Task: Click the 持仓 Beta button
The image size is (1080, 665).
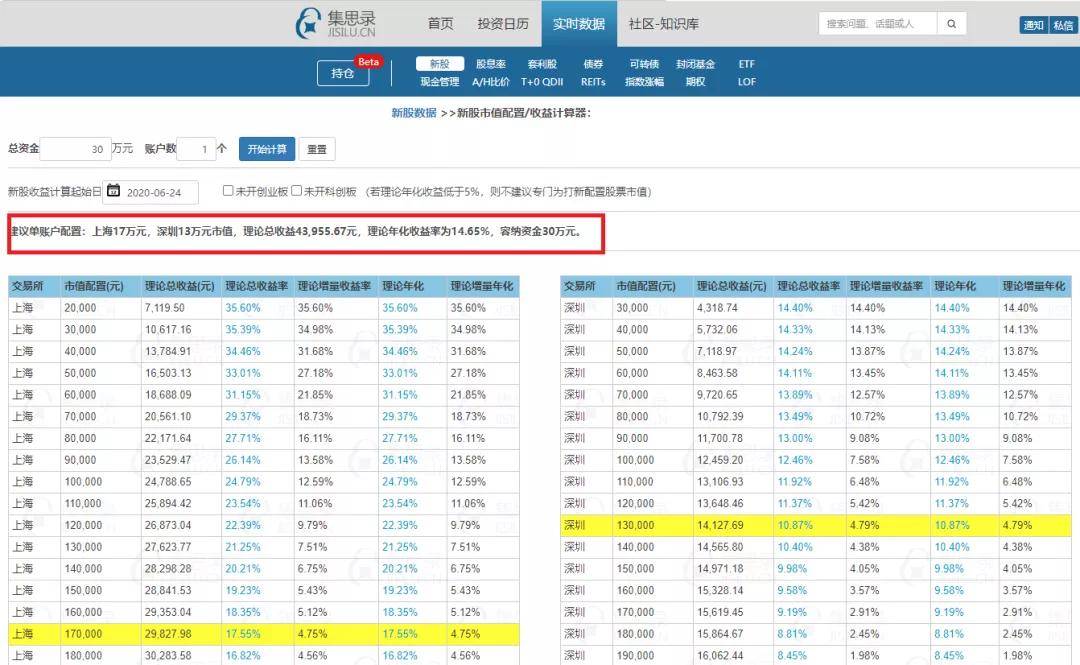Action: 343,73
